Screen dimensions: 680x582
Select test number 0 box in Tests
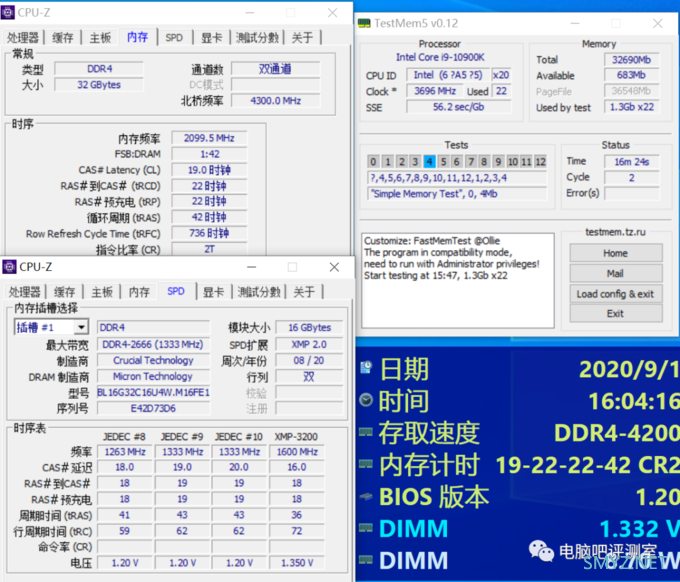(x=373, y=162)
